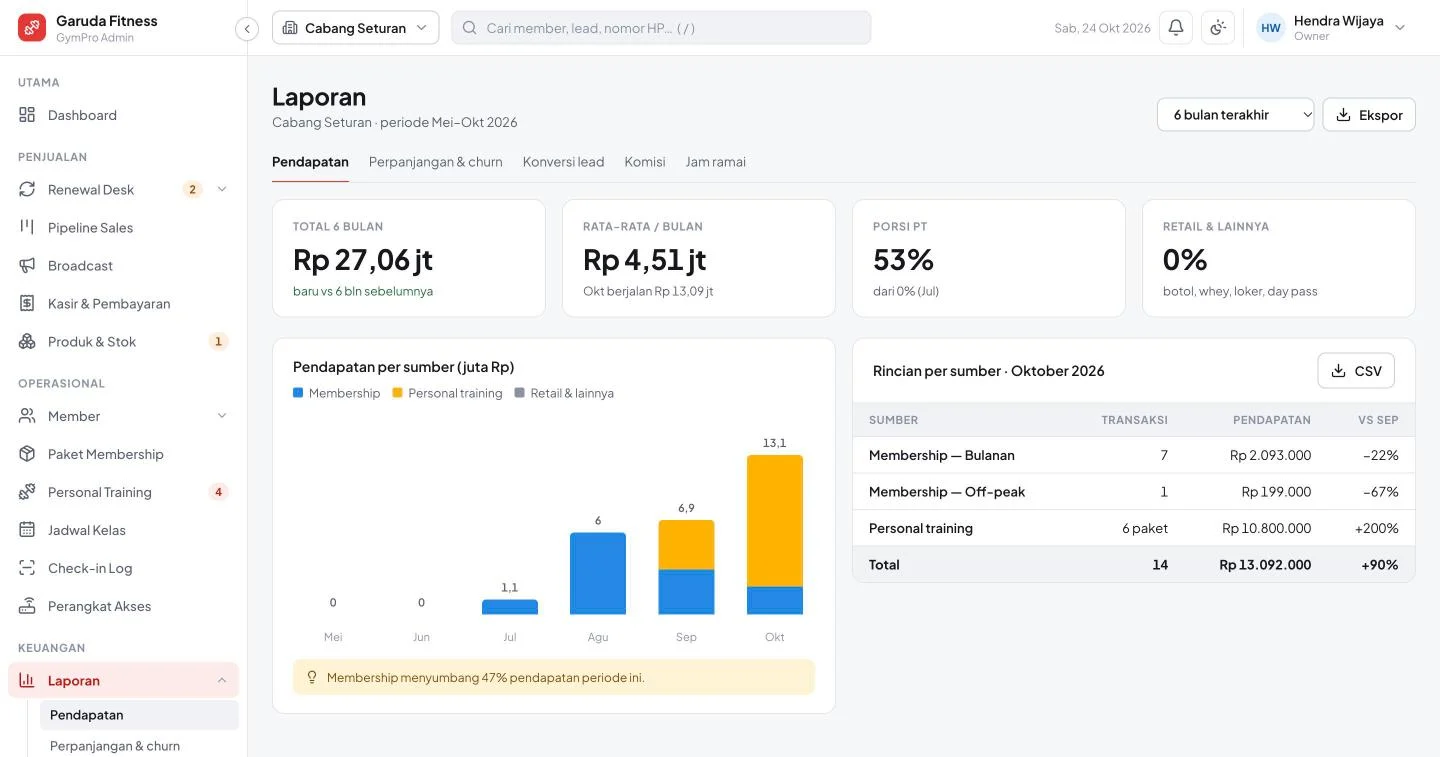Screen dimensions: 1440x757
Task: Click the HW user avatar
Action: [1271, 28]
